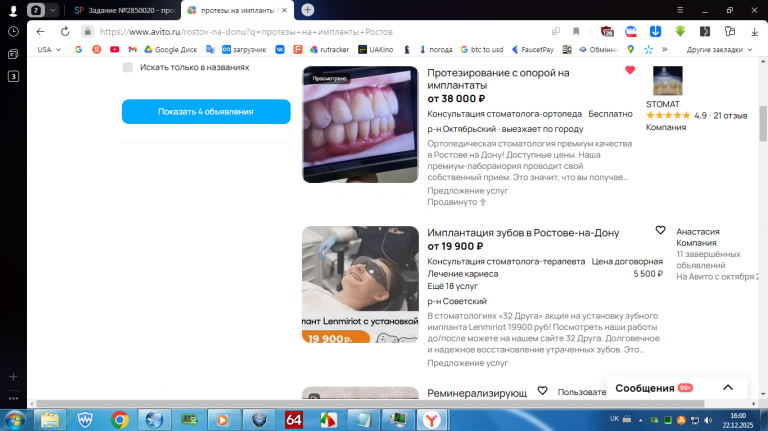Open загрузчик bookmark
The height and width of the screenshot is (431, 768).
(244, 49)
